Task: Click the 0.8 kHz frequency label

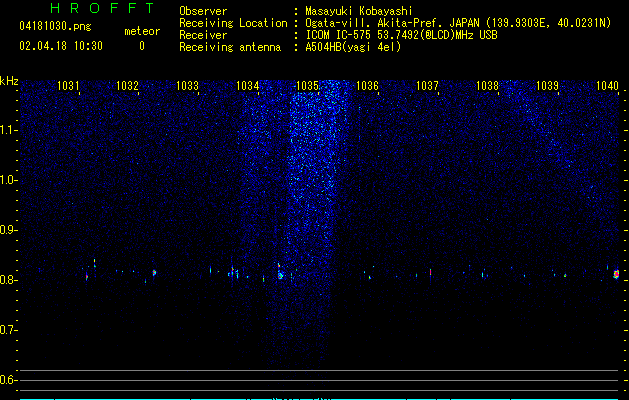Action: point(8,280)
